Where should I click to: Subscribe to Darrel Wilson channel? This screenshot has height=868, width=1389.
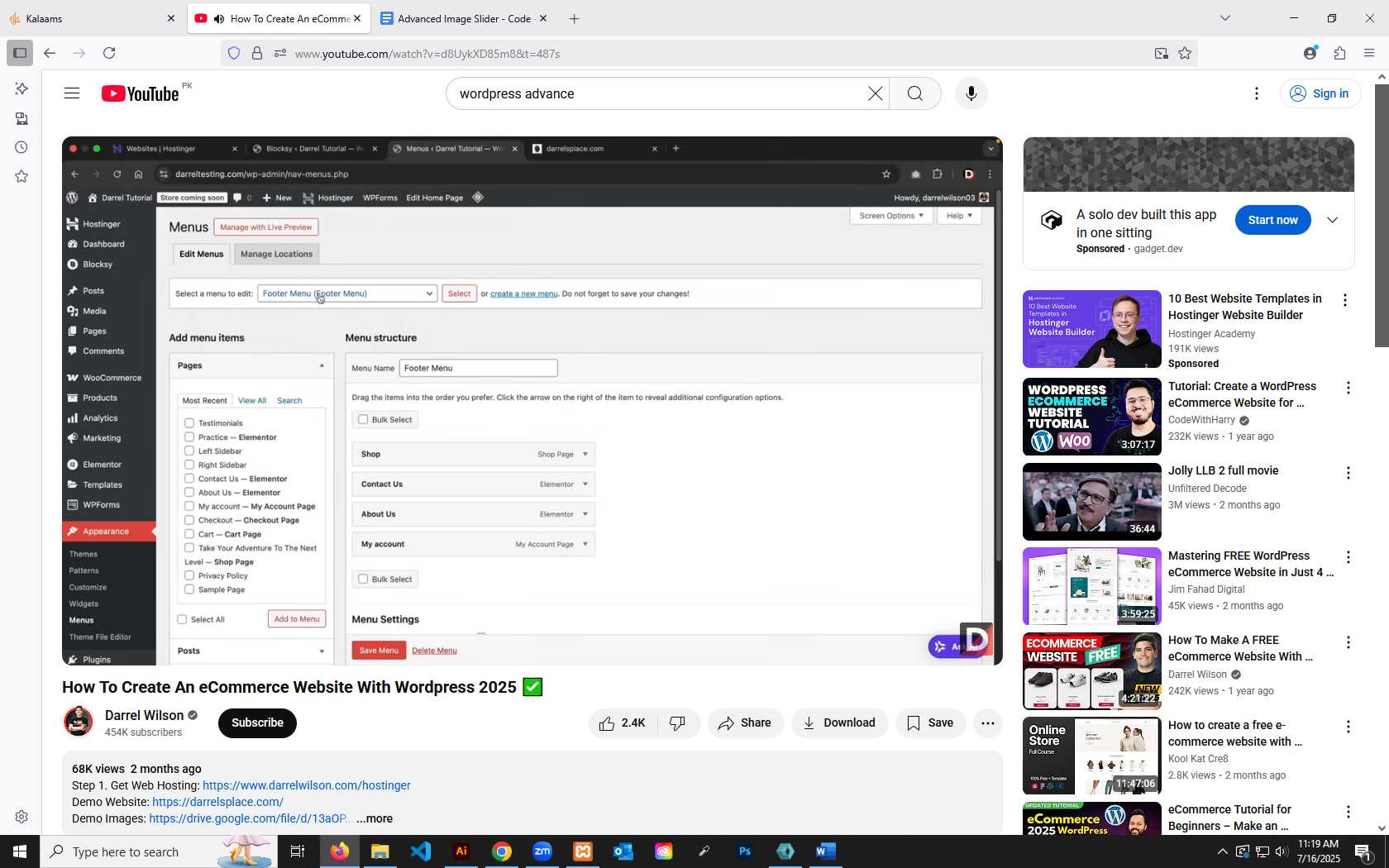pyautogui.click(x=257, y=723)
